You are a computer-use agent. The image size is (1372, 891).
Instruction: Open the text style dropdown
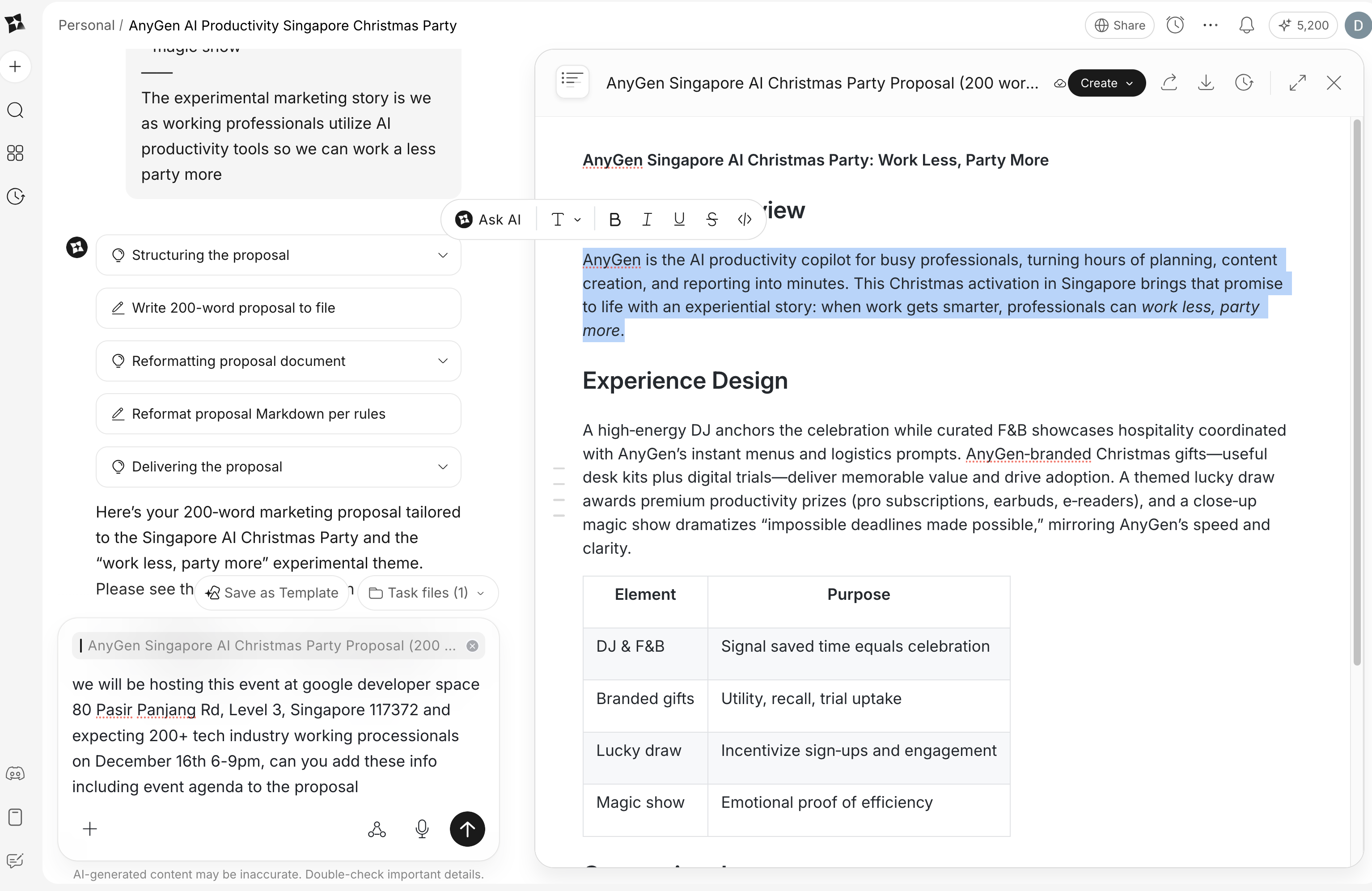566,220
